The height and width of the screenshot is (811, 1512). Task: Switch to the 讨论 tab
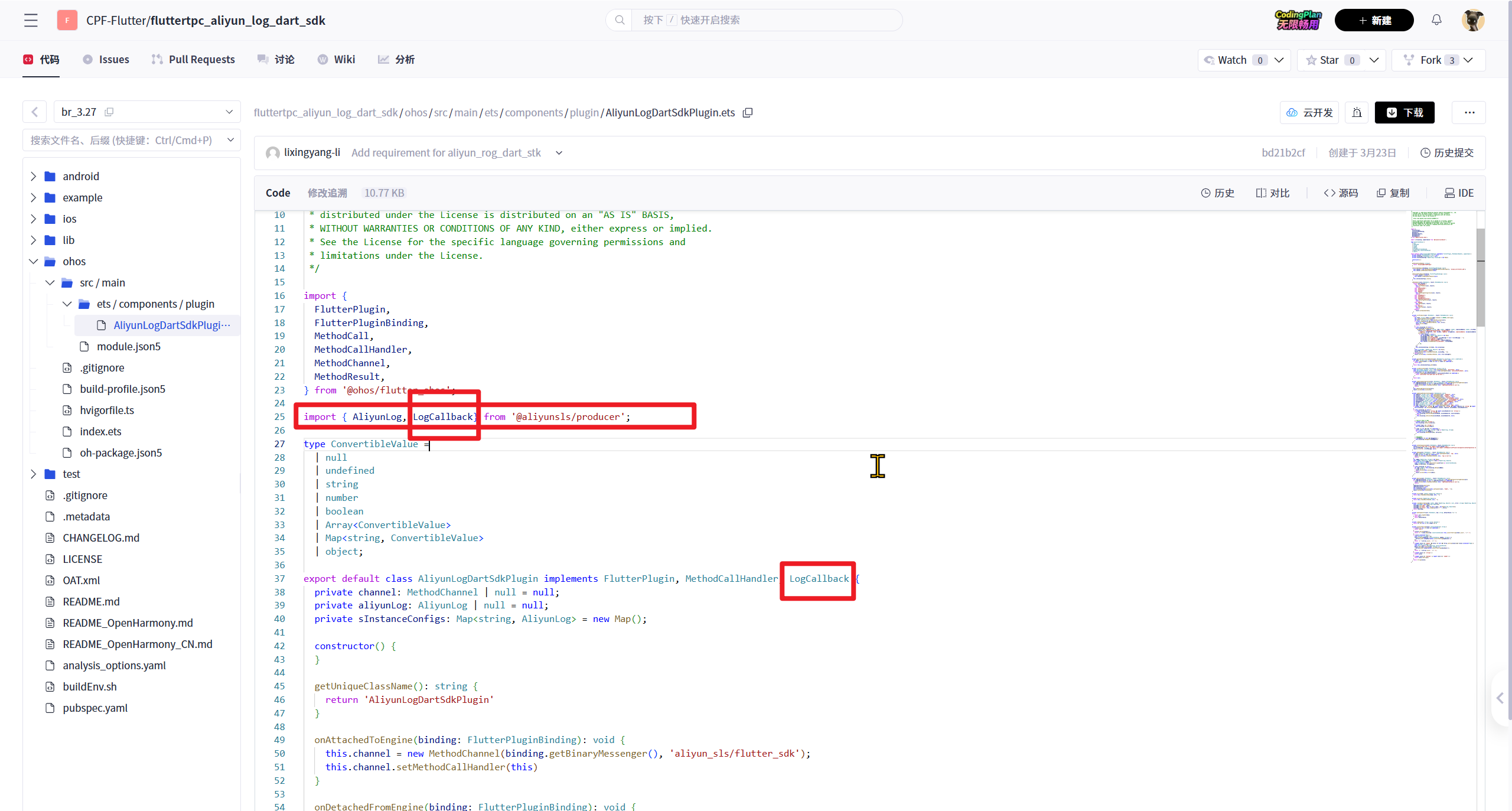pyautogui.click(x=276, y=59)
